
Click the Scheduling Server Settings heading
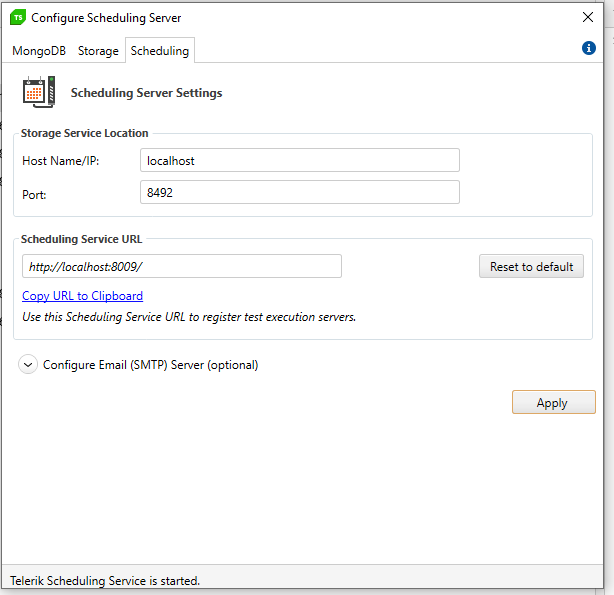(x=146, y=93)
